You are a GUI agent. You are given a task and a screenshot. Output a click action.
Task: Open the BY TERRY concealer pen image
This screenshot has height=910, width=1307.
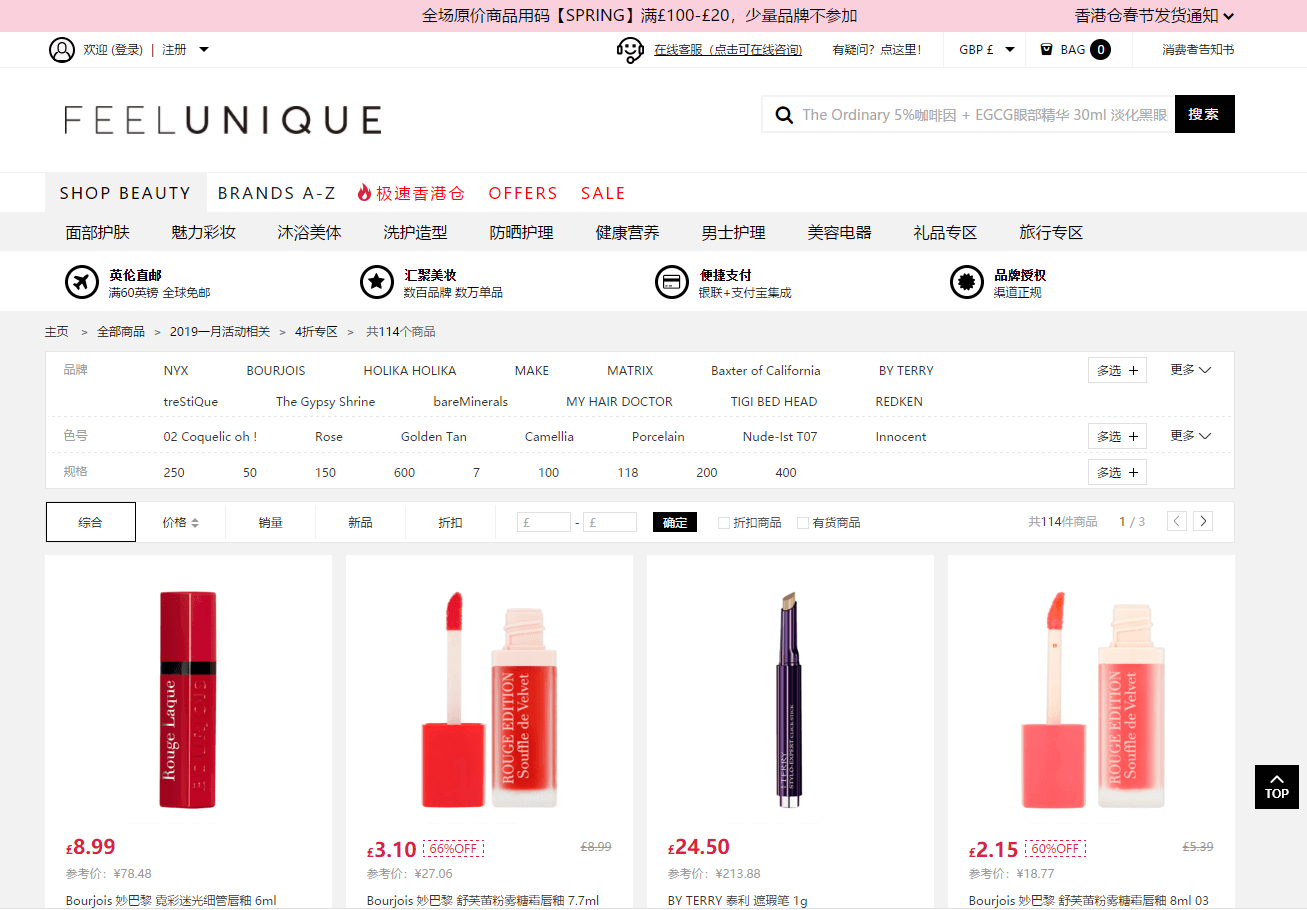790,699
